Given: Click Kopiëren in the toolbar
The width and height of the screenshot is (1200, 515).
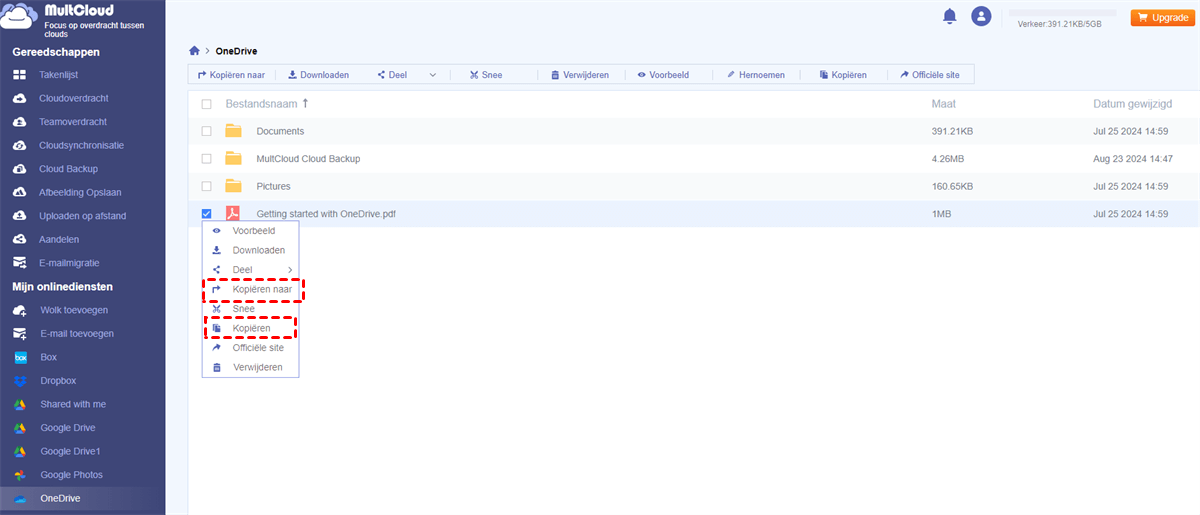Looking at the screenshot, I should click(x=842, y=75).
